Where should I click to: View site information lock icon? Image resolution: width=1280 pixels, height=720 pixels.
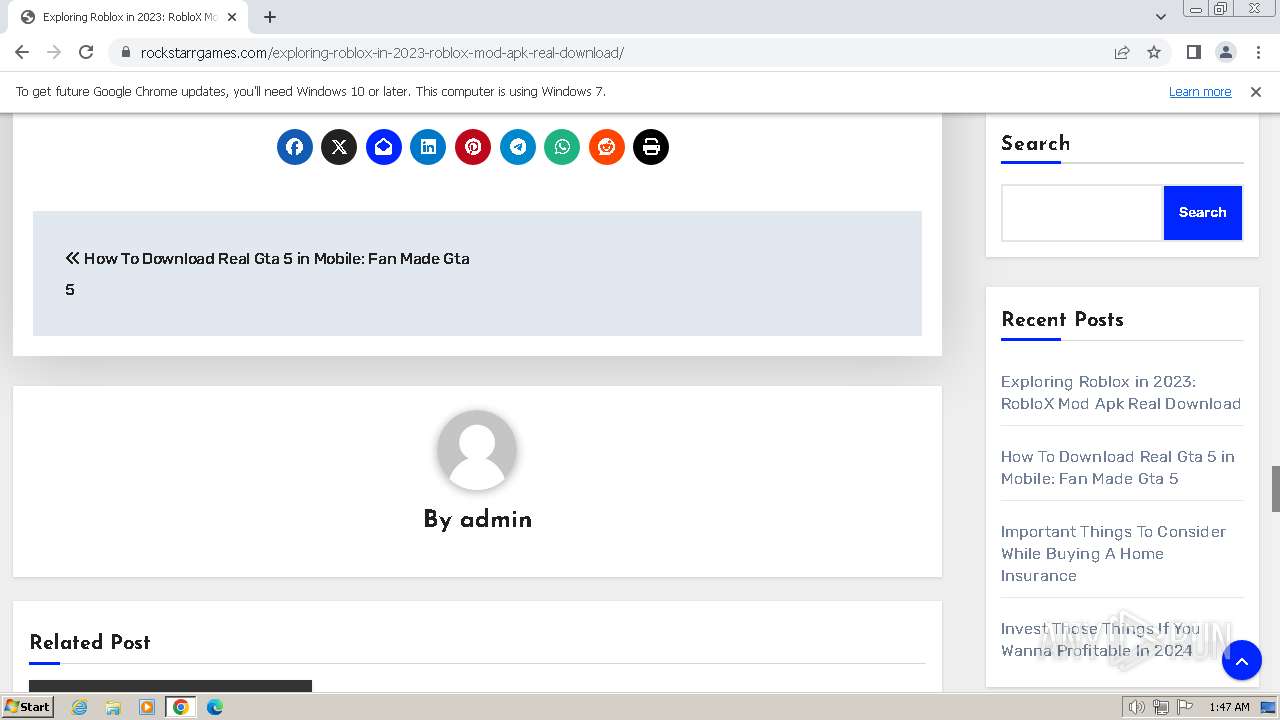[x=126, y=52]
